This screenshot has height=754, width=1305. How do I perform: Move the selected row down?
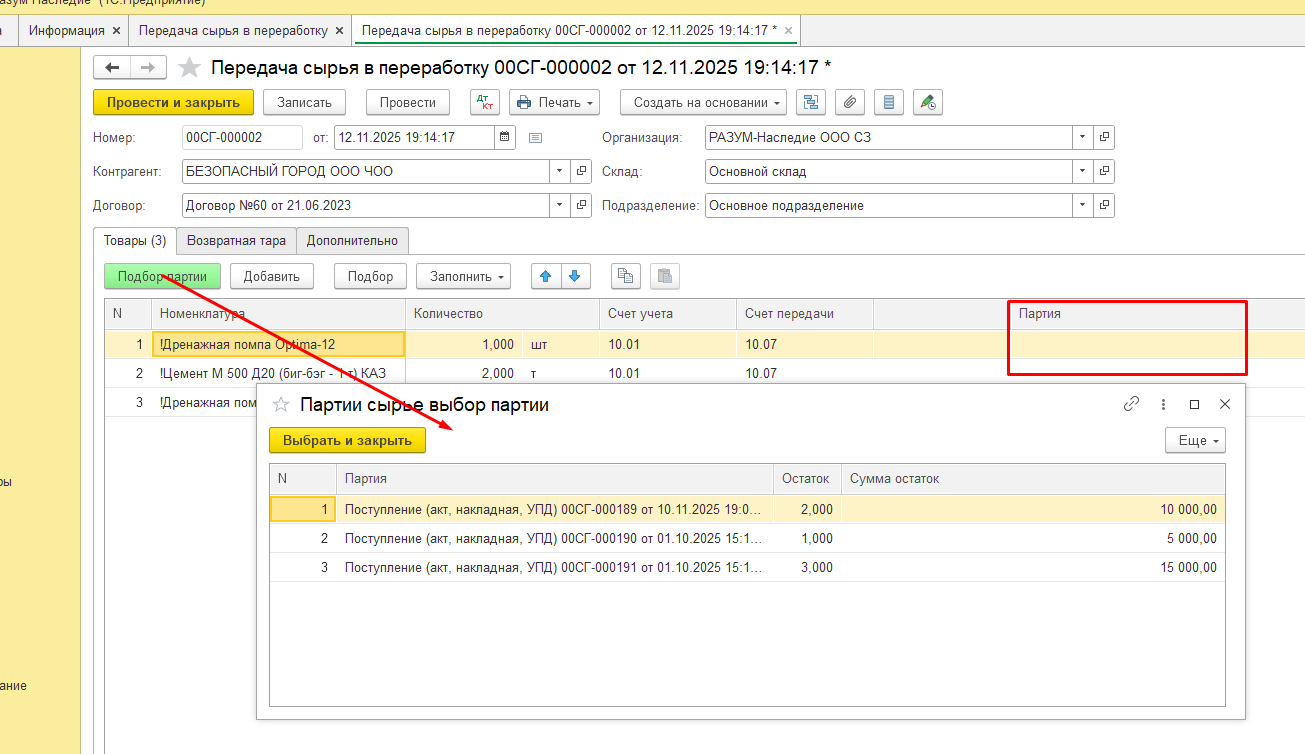[x=577, y=276]
